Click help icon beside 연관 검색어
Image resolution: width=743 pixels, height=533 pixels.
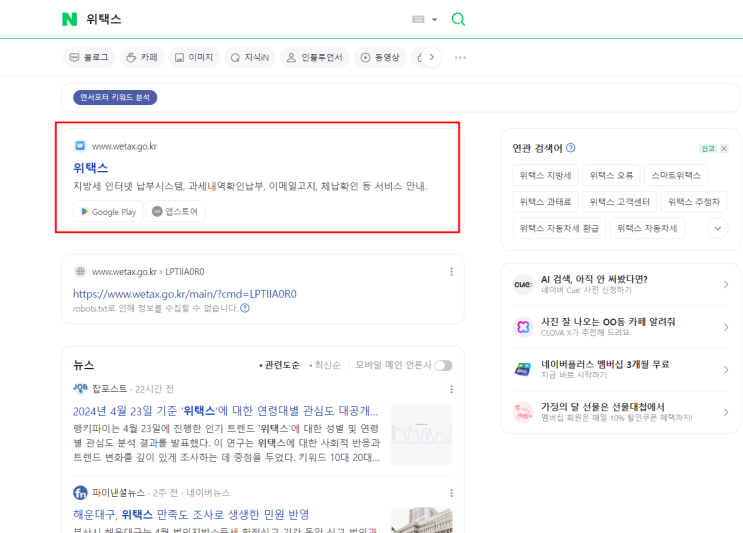pyautogui.click(x=571, y=148)
